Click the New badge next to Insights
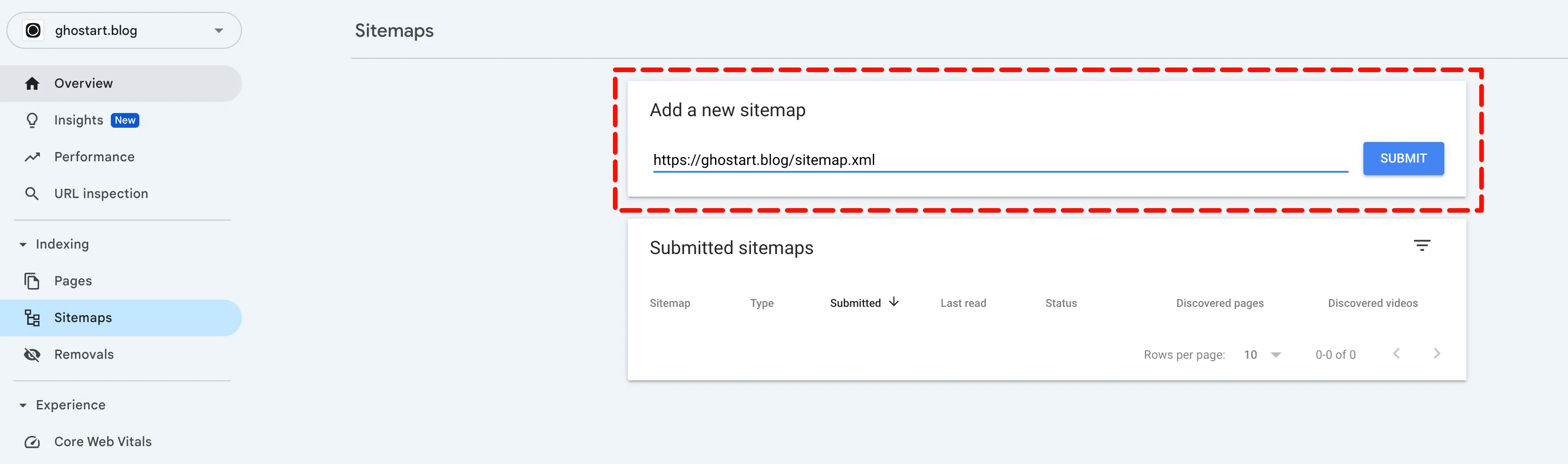Viewport: 1568px width, 464px height. 126,120
